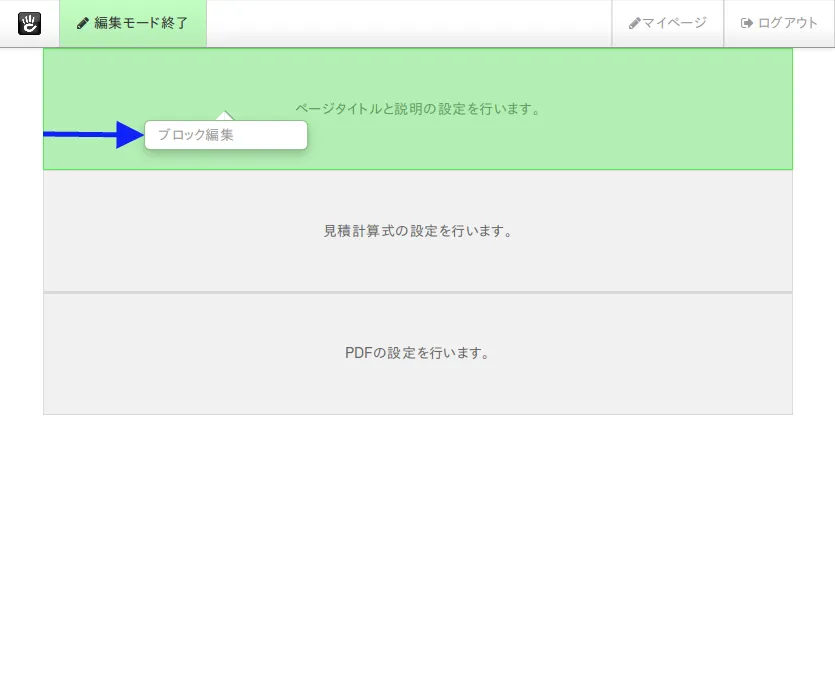The height and width of the screenshot is (689, 835).
Task: Exit edit mode via 編集モード終了
Action: pos(133,24)
